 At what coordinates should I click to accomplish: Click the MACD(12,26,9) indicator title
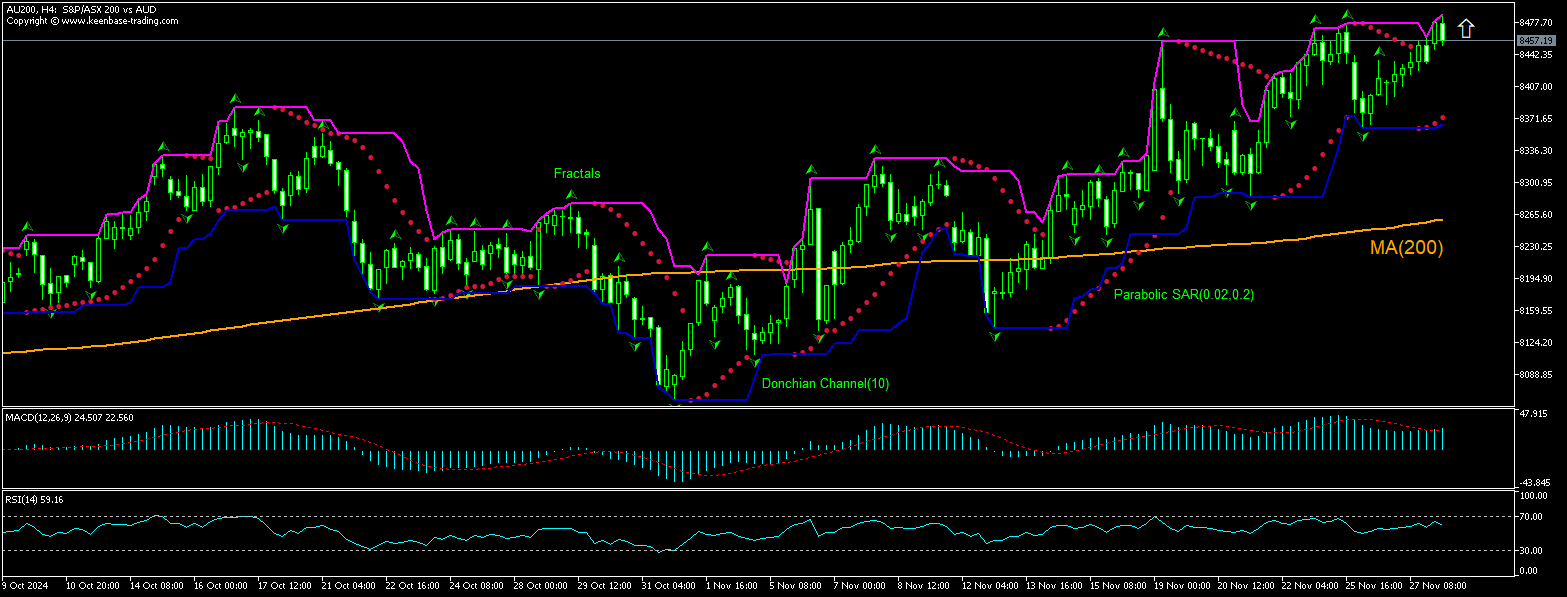tap(70, 416)
